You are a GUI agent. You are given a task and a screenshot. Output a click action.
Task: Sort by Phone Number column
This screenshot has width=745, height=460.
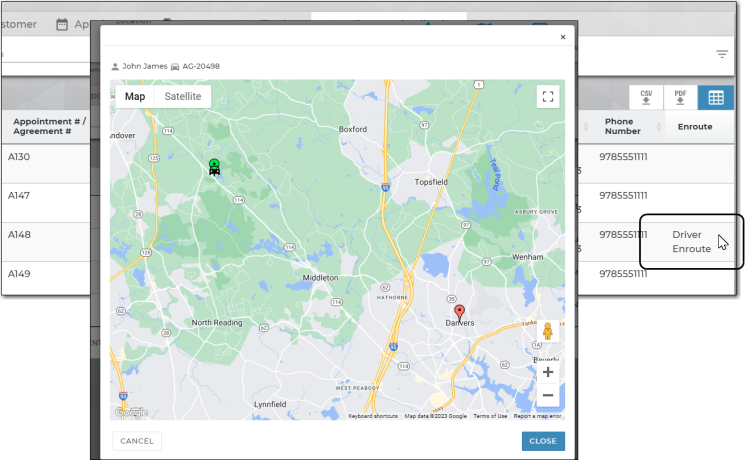pos(625,127)
